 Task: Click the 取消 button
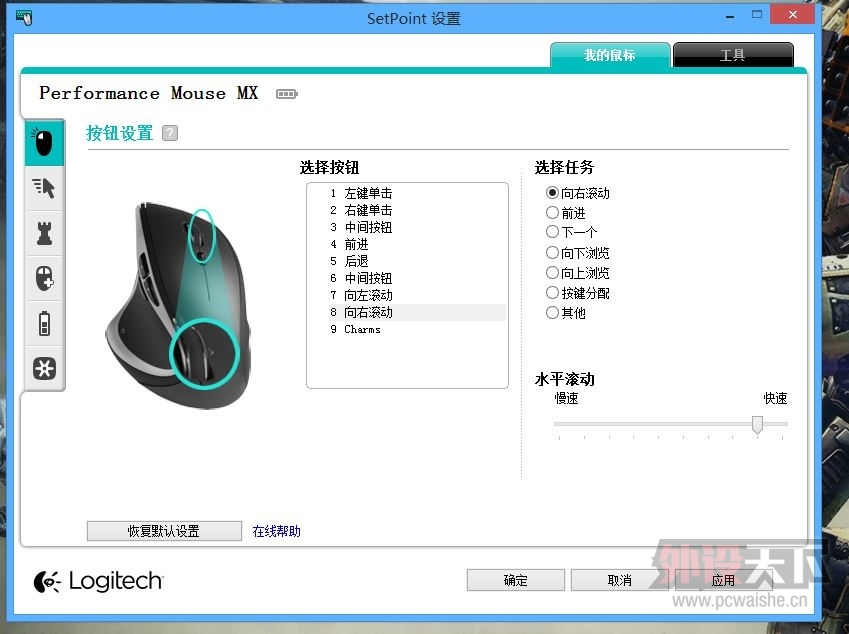click(x=619, y=580)
